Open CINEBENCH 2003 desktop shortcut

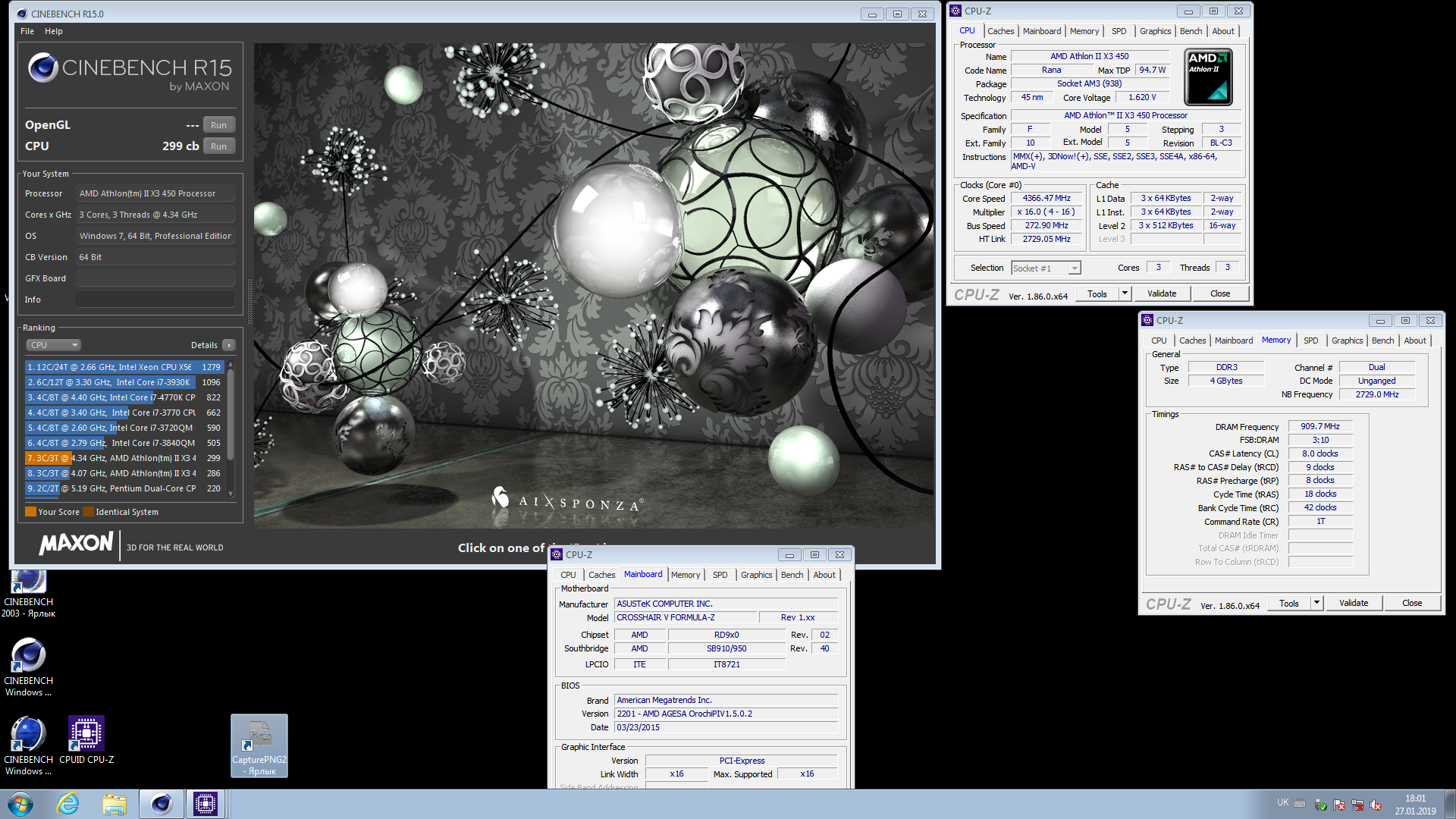point(28,593)
